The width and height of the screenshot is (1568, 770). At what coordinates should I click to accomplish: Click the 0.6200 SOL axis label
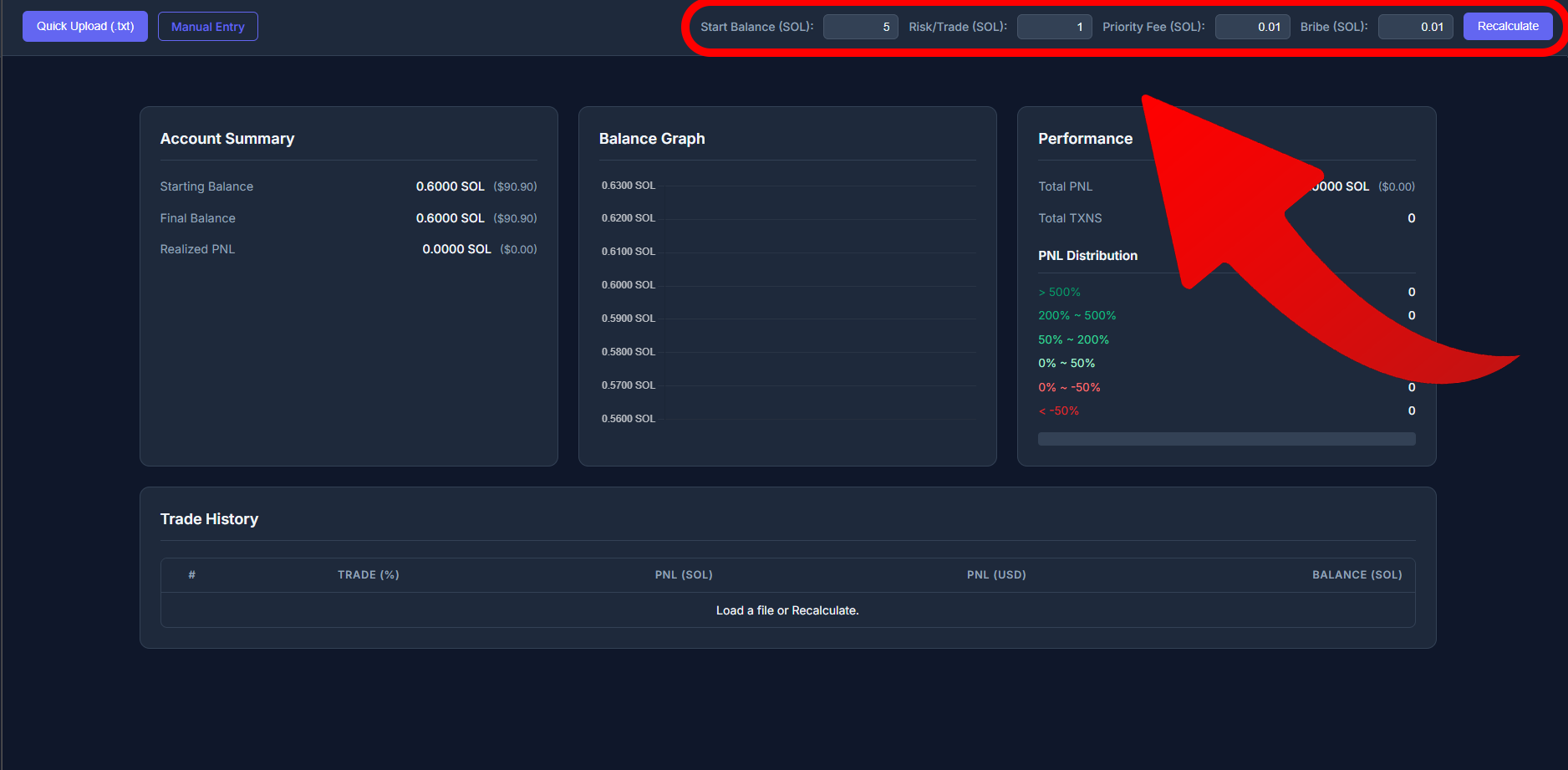[x=629, y=218]
